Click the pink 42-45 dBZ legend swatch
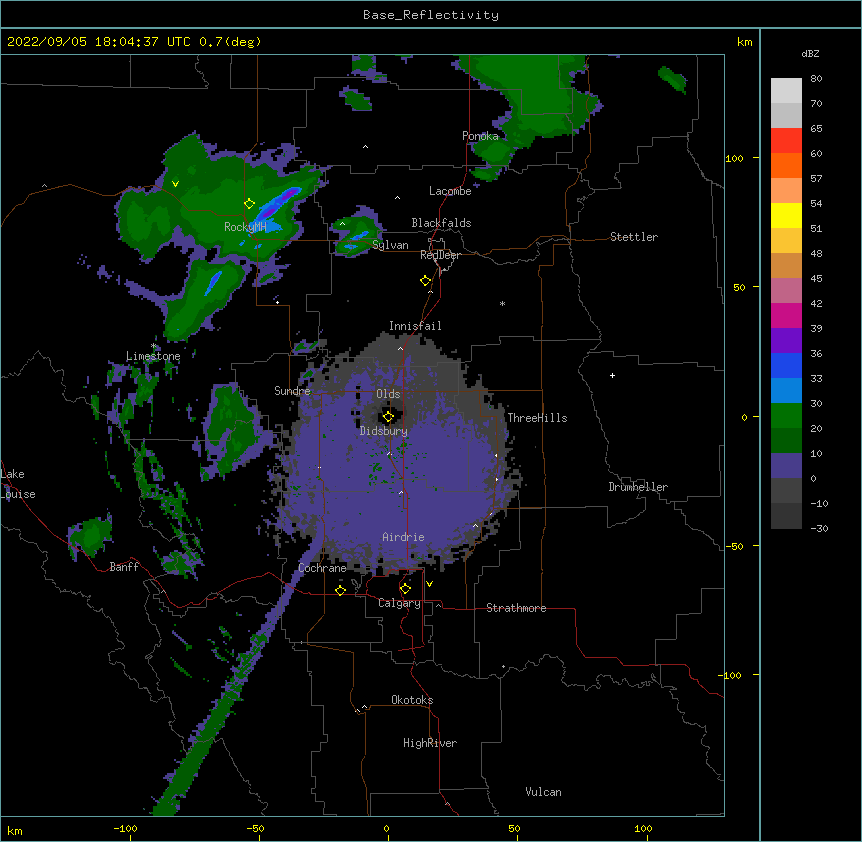Screen dimensions: 862x842 [786, 291]
